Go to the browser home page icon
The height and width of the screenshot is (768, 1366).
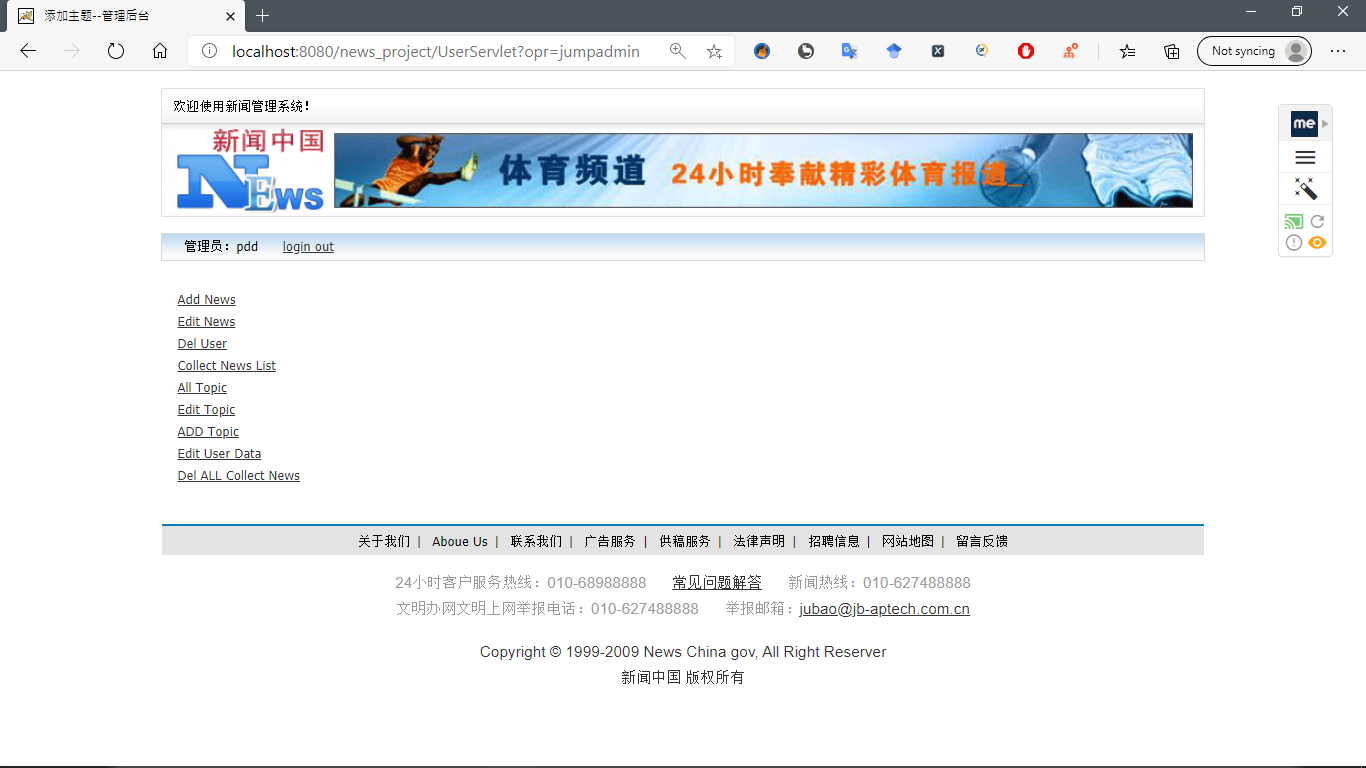click(x=160, y=51)
